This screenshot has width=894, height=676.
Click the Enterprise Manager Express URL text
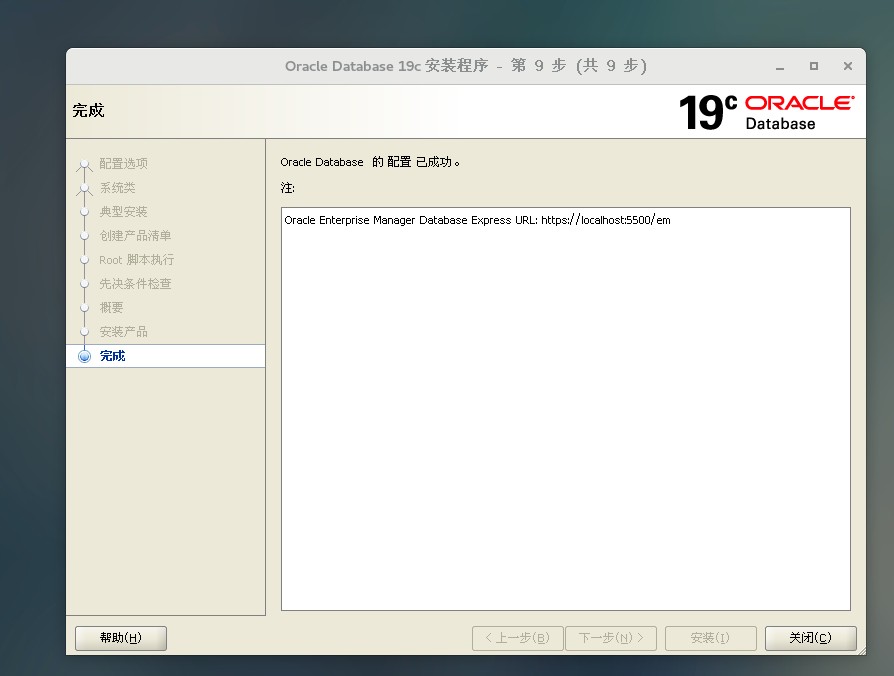coord(477,220)
